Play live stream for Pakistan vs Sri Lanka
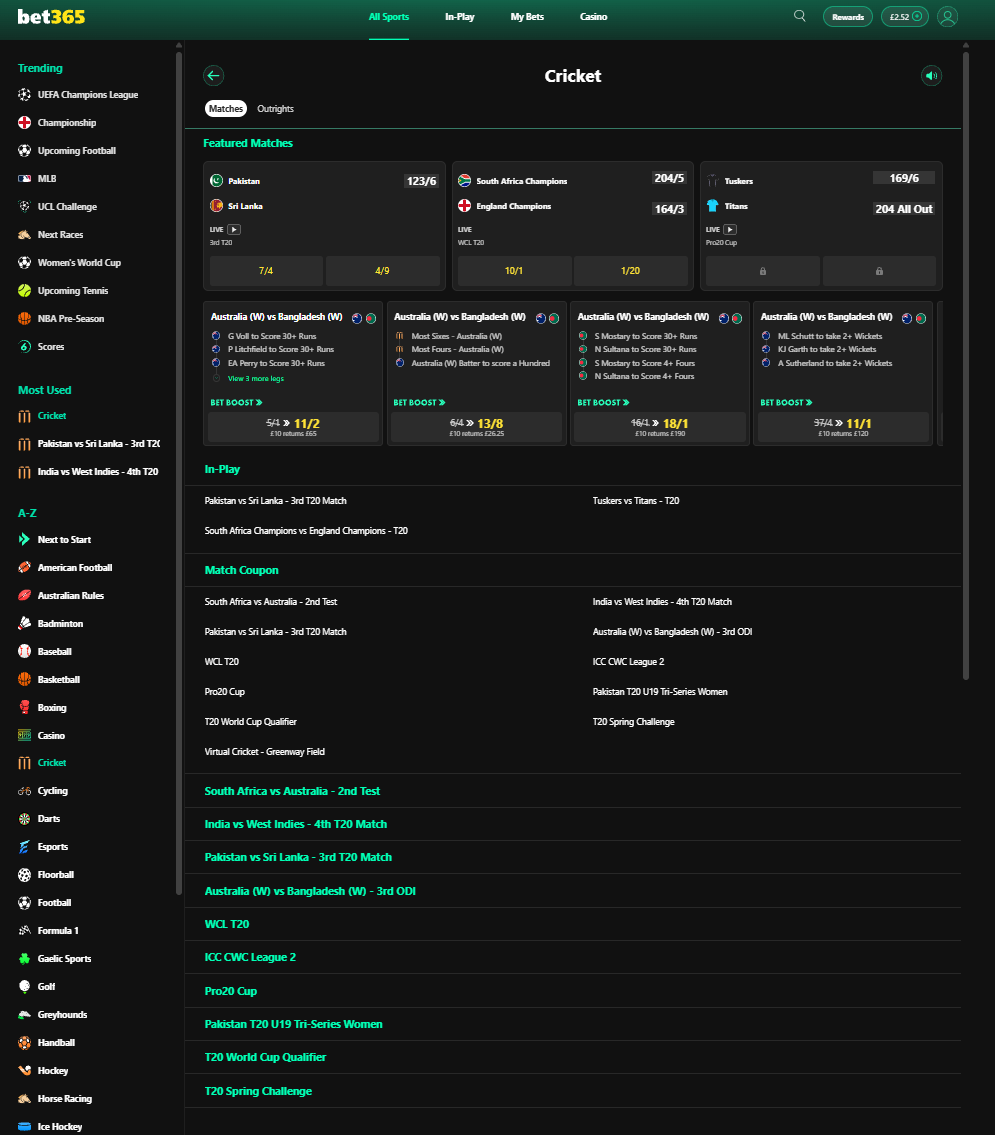Screen dimensions: 995x1135 234,229
